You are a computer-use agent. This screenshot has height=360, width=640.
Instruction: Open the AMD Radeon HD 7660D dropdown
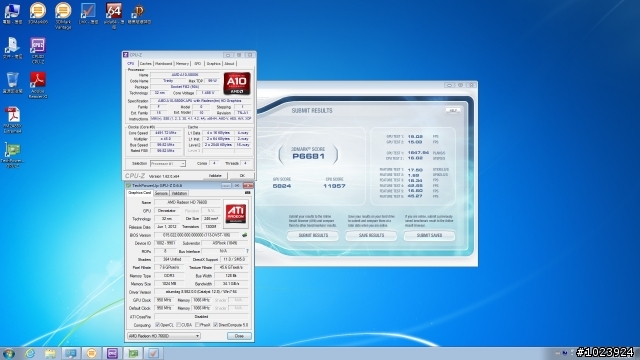click(x=164, y=336)
